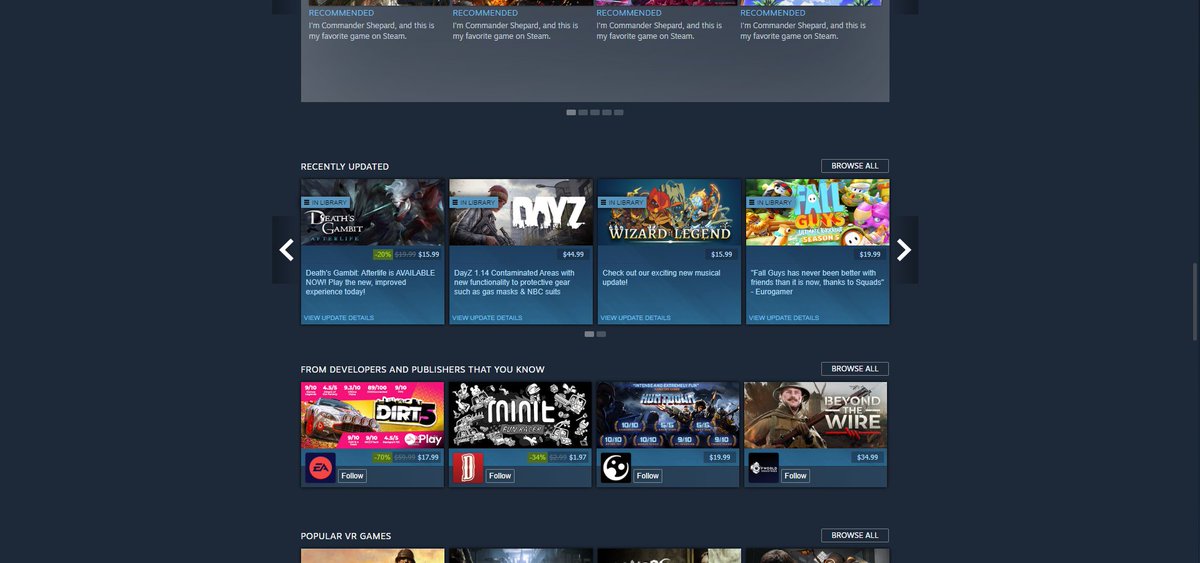
Task: Click In Library badge on Fall Guys
Action: (x=770, y=202)
